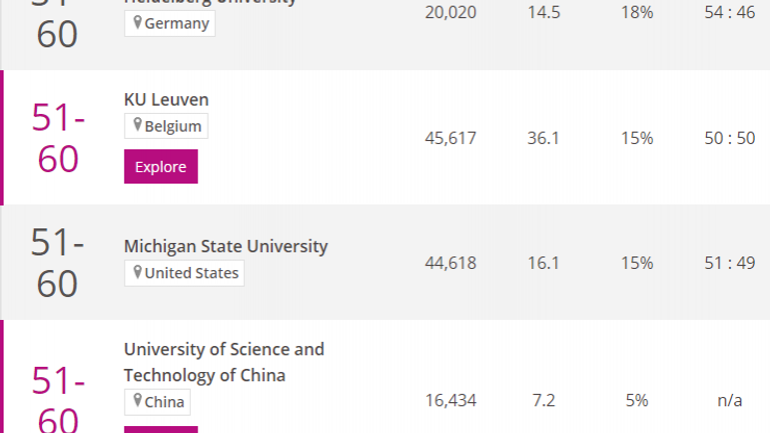
Task: Select the United States country tag
Action: tap(184, 273)
